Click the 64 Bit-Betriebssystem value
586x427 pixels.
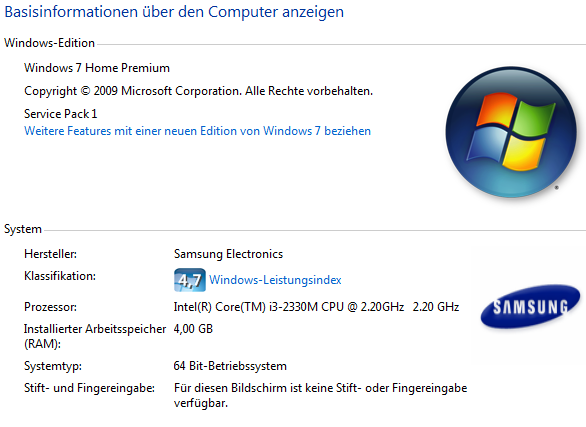[230, 366]
